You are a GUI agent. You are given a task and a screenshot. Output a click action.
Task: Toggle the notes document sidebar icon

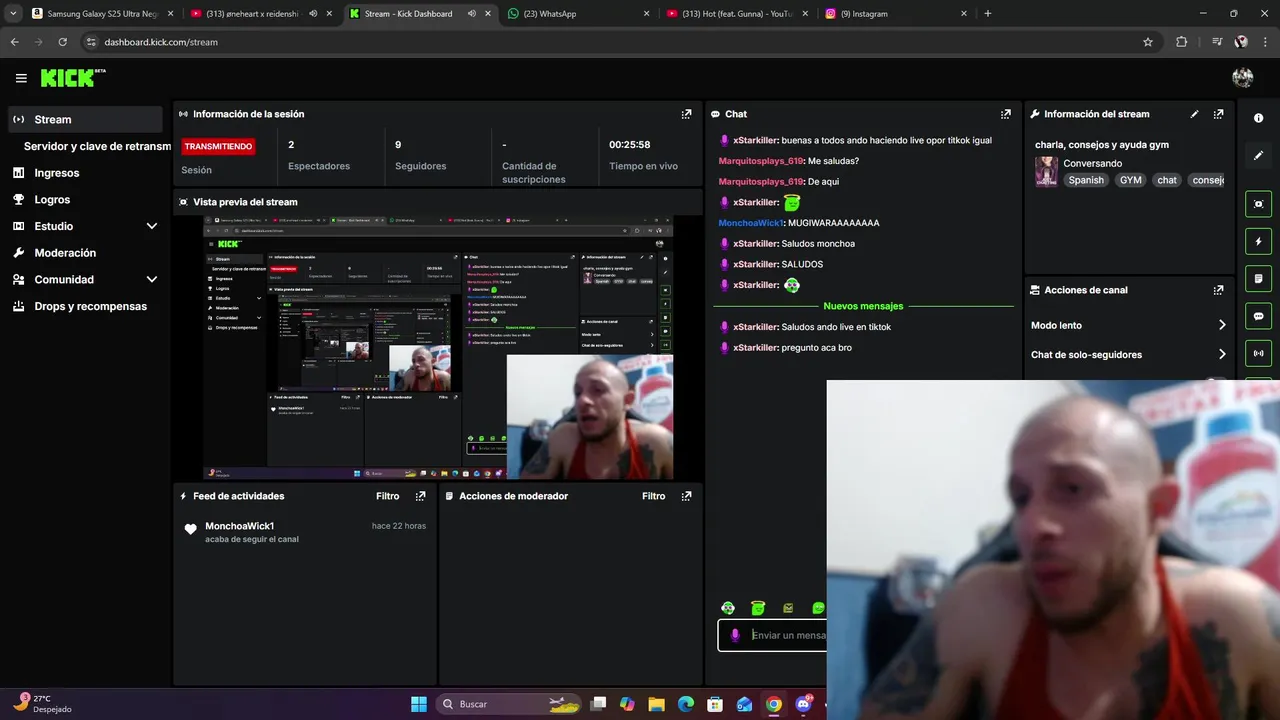click(x=1258, y=278)
